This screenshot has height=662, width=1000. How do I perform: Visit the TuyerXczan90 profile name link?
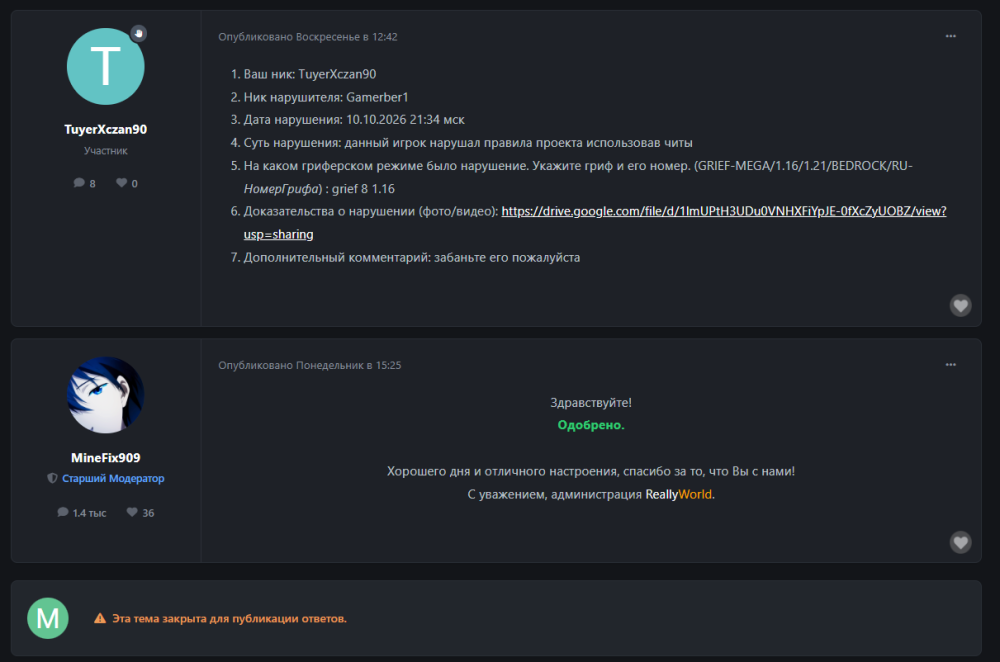105,129
